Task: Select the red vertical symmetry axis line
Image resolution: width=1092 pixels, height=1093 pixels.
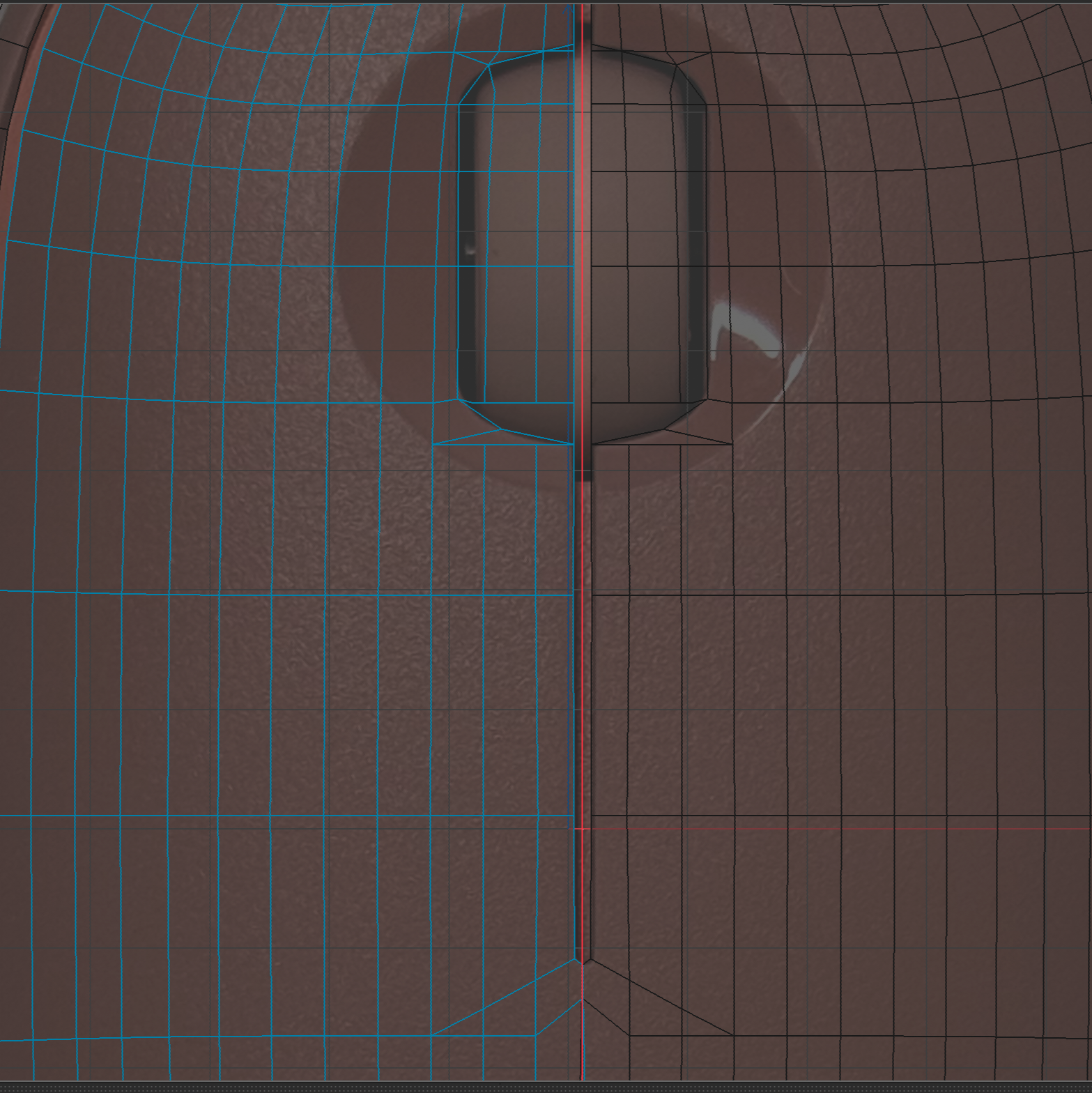Action: pos(582,542)
